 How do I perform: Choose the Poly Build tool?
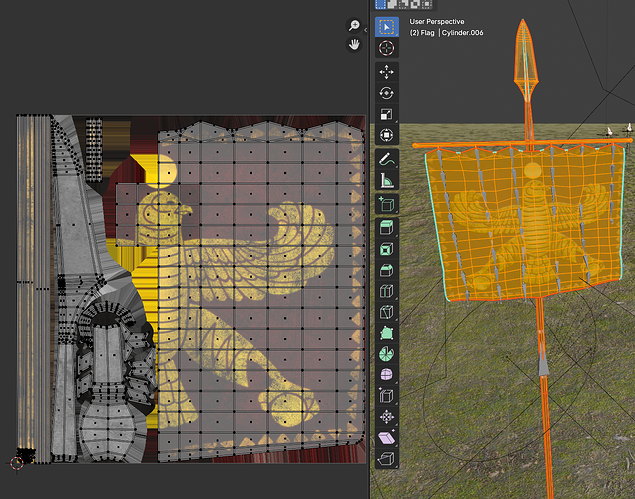[387, 333]
